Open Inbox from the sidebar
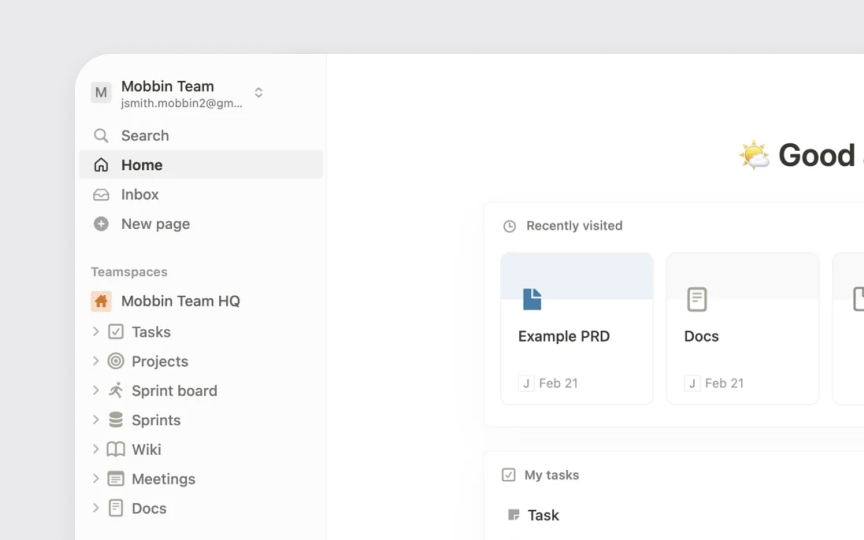 (x=140, y=195)
